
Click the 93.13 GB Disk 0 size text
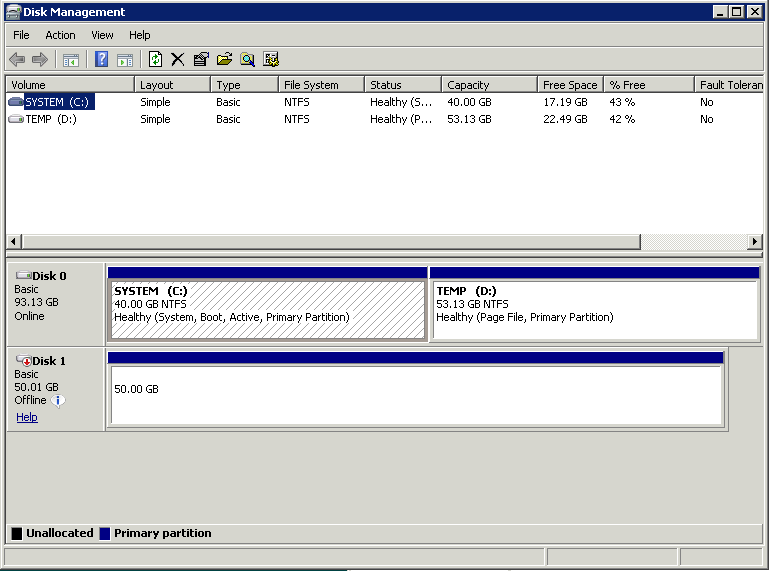coord(36,302)
